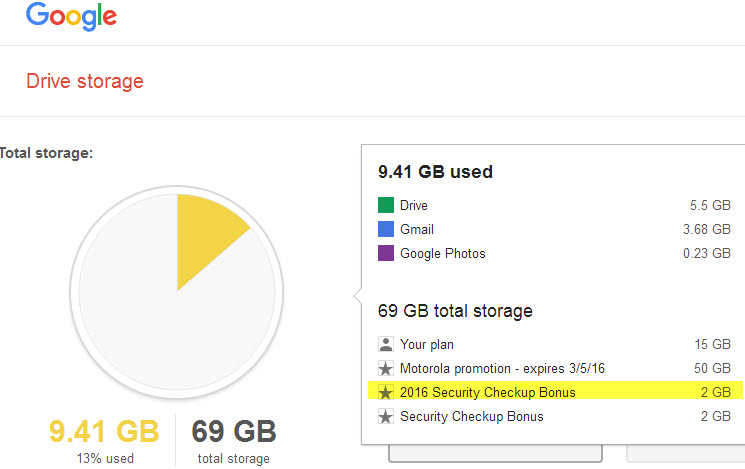Click the 9.41 GB used heading
Screen dimensions: 745x469
click(435, 172)
